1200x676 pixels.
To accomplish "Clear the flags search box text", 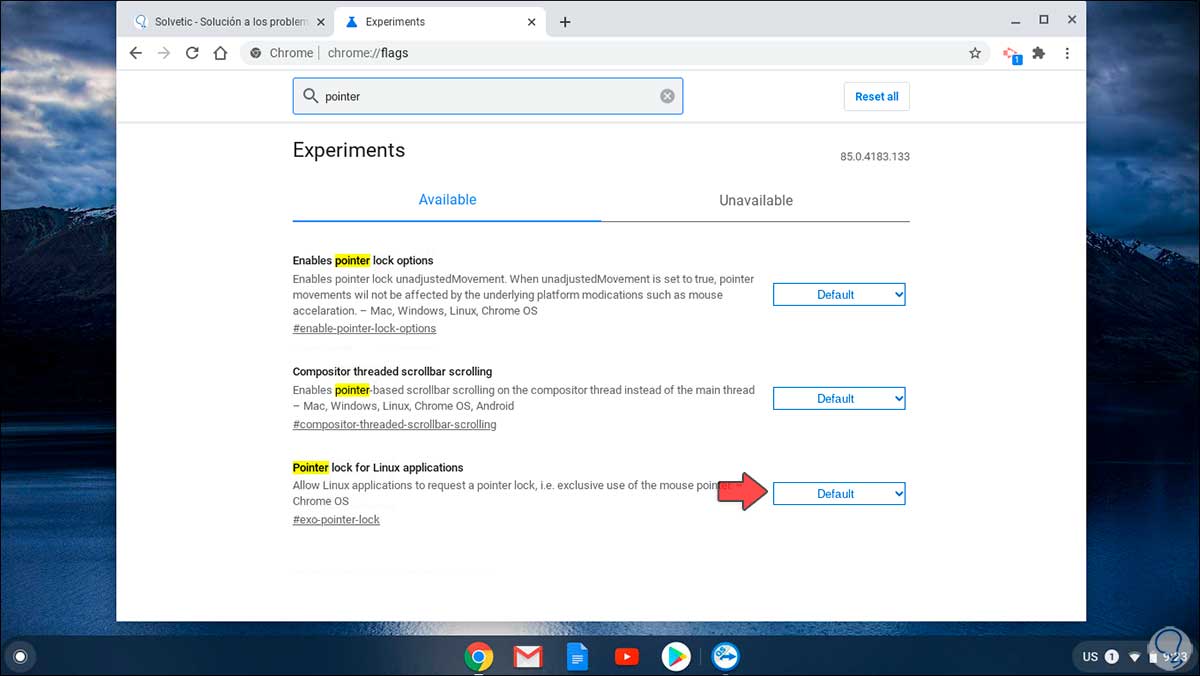I will pos(667,96).
